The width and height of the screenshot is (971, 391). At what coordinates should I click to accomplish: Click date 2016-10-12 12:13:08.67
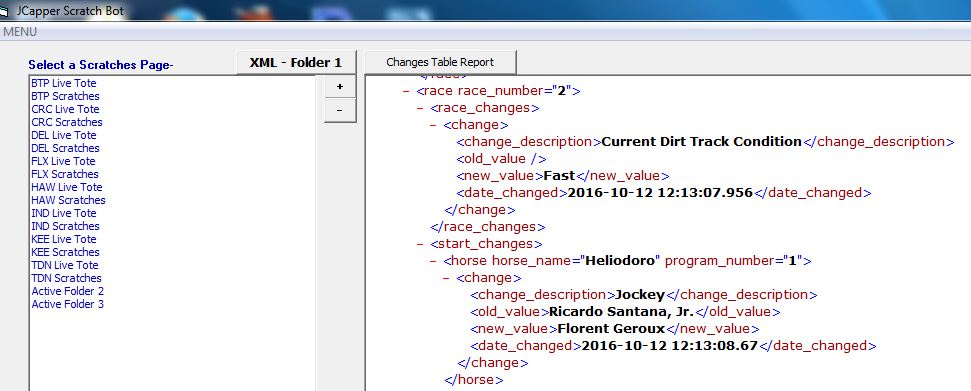[669, 346]
